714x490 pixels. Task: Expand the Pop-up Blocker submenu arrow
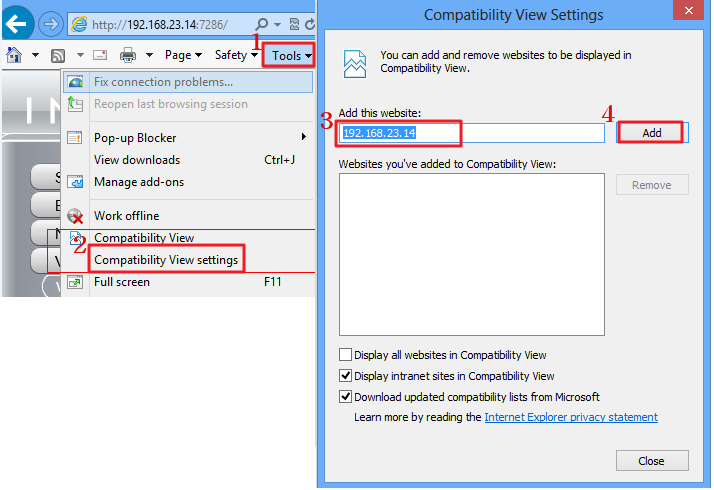coord(303,137)
